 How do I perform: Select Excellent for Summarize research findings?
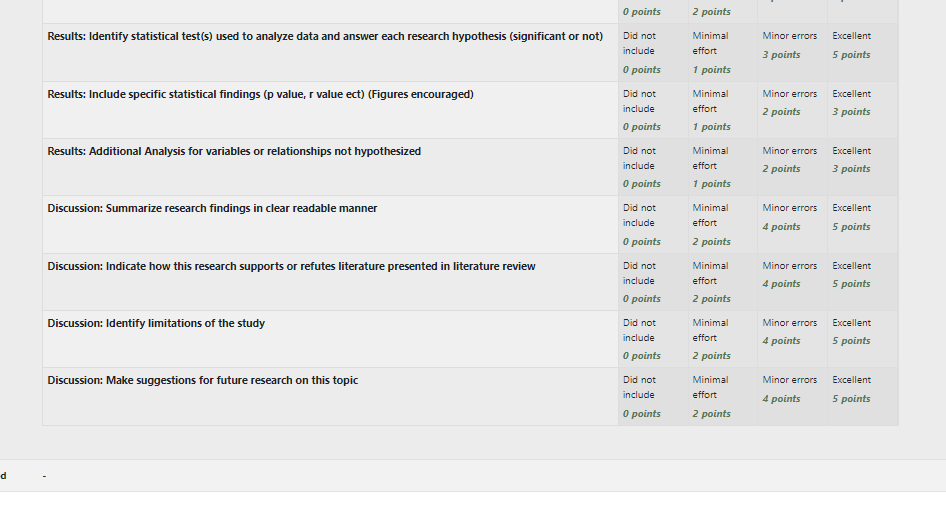pos(863,224)
